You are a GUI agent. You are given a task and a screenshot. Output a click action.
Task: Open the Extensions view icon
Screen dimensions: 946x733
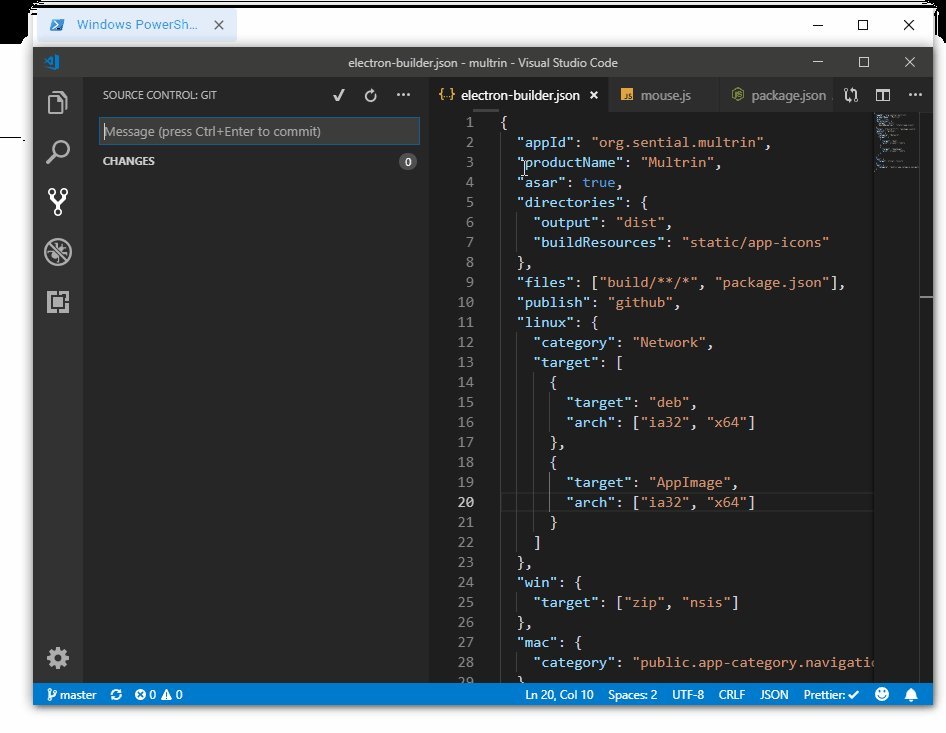tap(58, 303)
